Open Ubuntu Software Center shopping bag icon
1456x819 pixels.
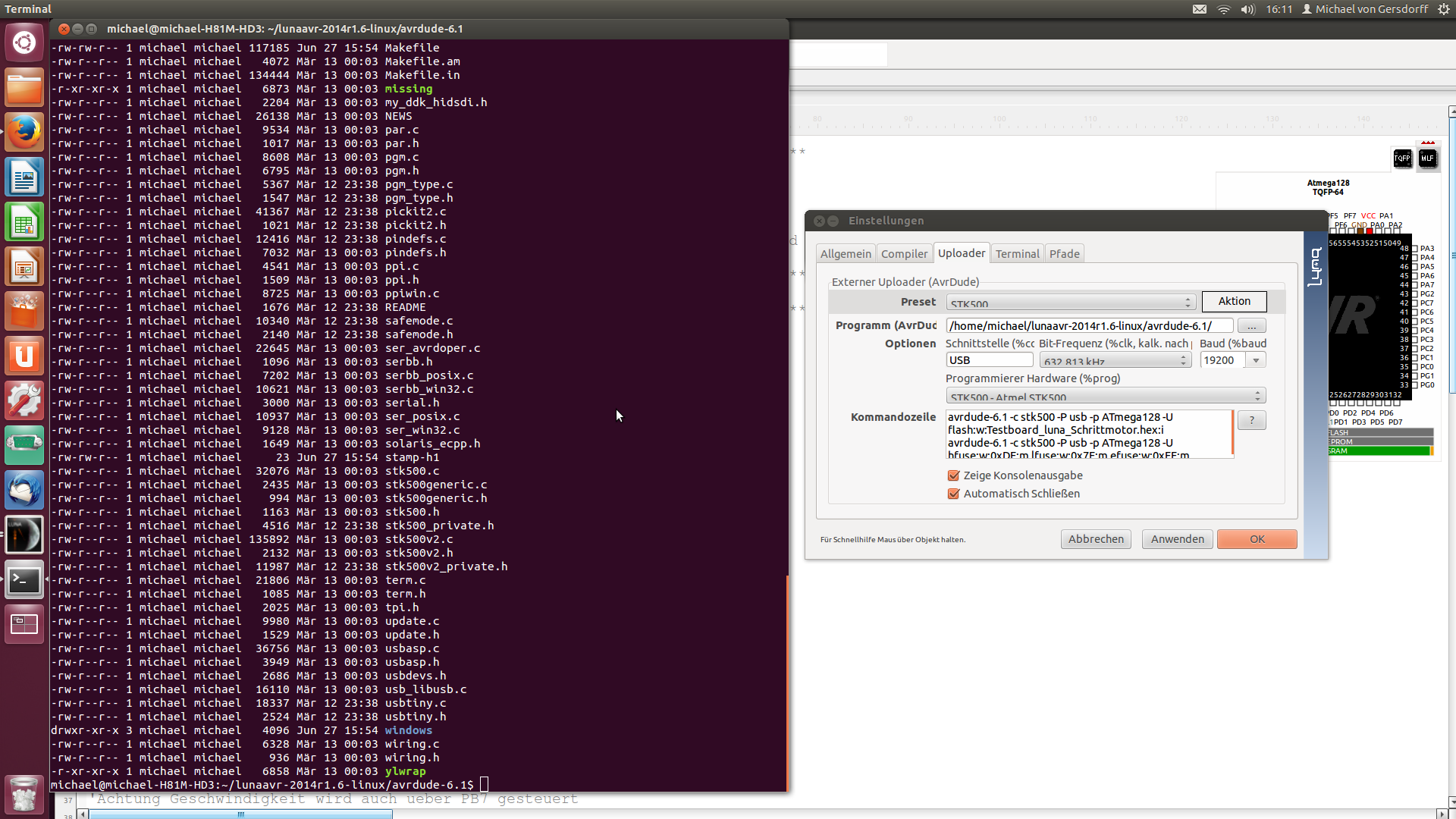[24, 312]
